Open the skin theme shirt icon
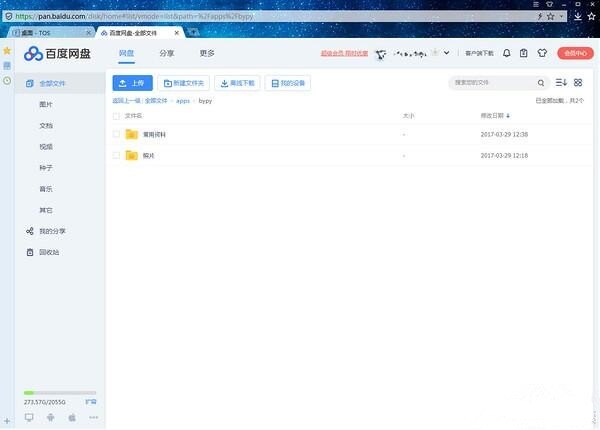Image resolution: width=600 pixels, height=430 pixels. 542,53
